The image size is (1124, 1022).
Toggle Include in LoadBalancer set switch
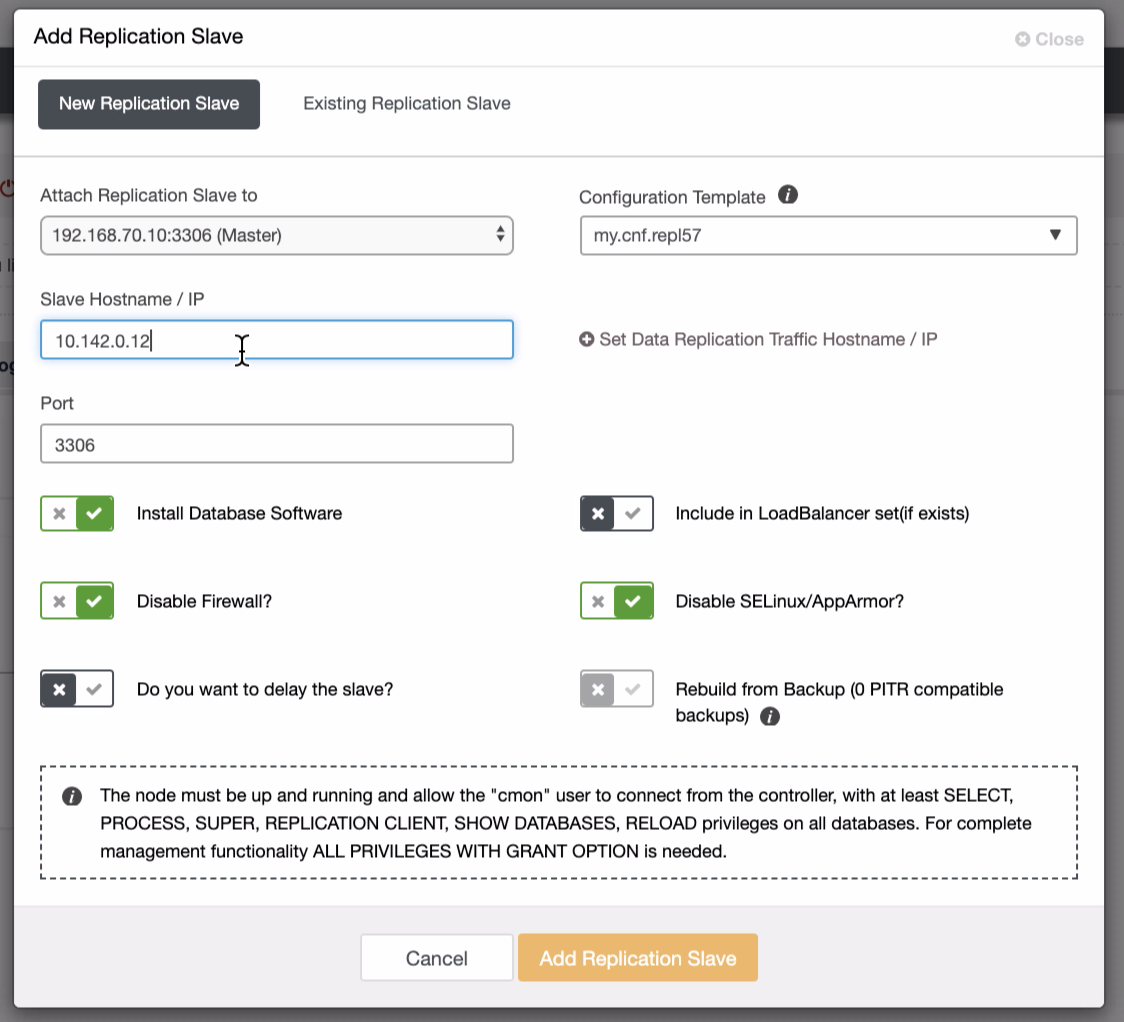616,513
